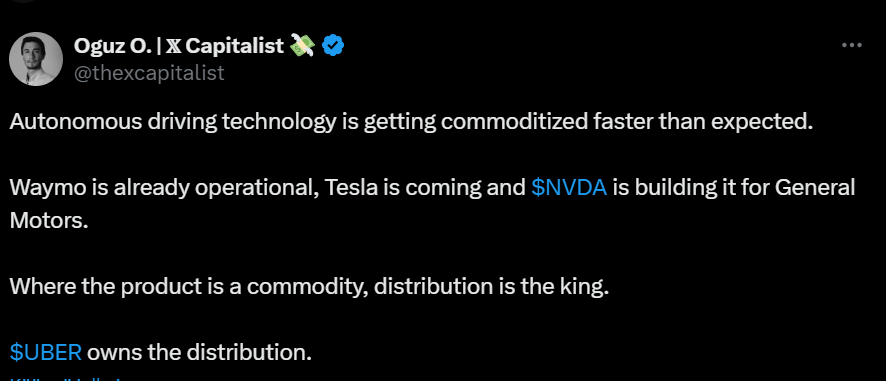Select the 'Autonomous driving technology' opening words
The image size is (886, 381).
pyautogui.click(x=172, y=122)
